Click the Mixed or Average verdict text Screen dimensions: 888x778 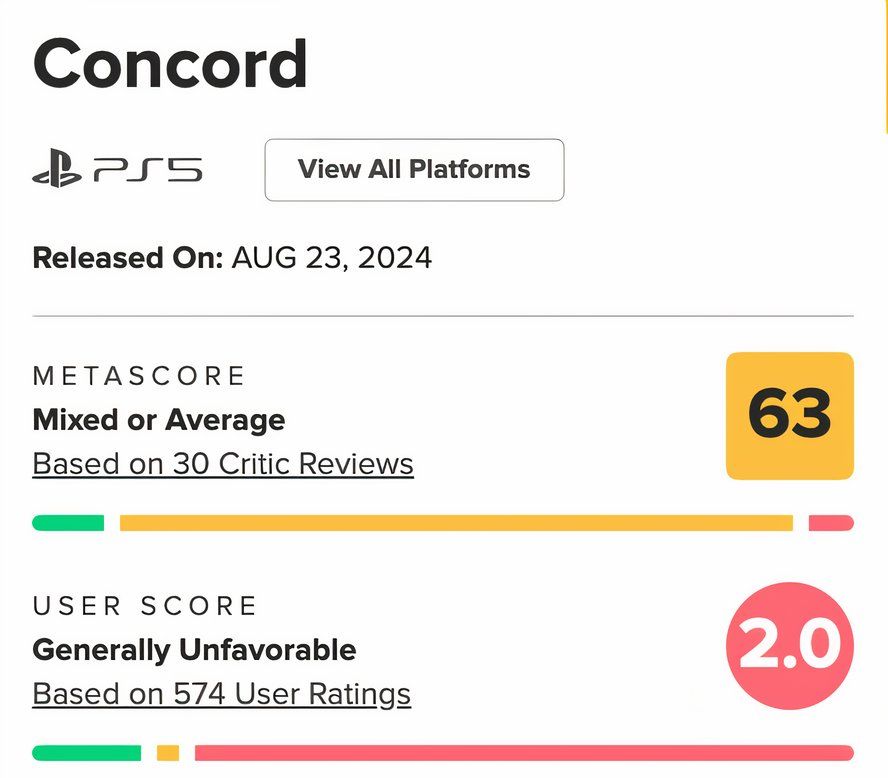point(159,420)
